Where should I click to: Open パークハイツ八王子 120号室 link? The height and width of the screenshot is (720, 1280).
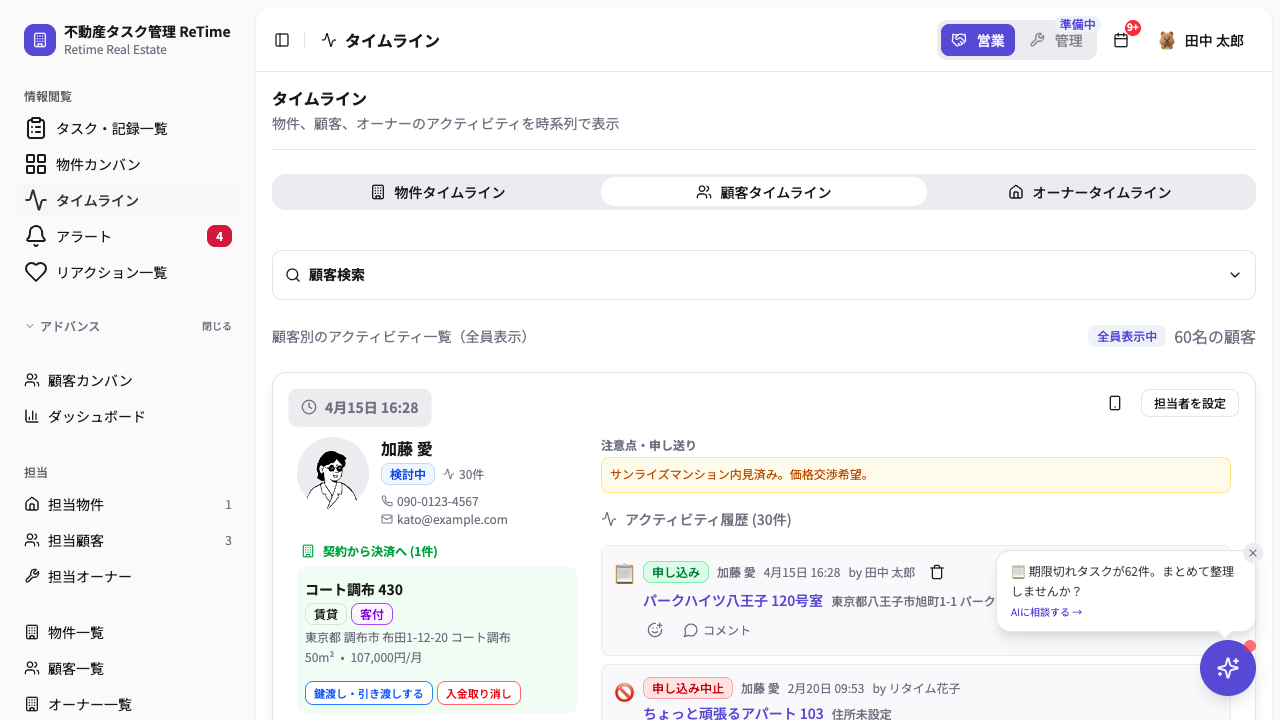(x=733, y=601)
